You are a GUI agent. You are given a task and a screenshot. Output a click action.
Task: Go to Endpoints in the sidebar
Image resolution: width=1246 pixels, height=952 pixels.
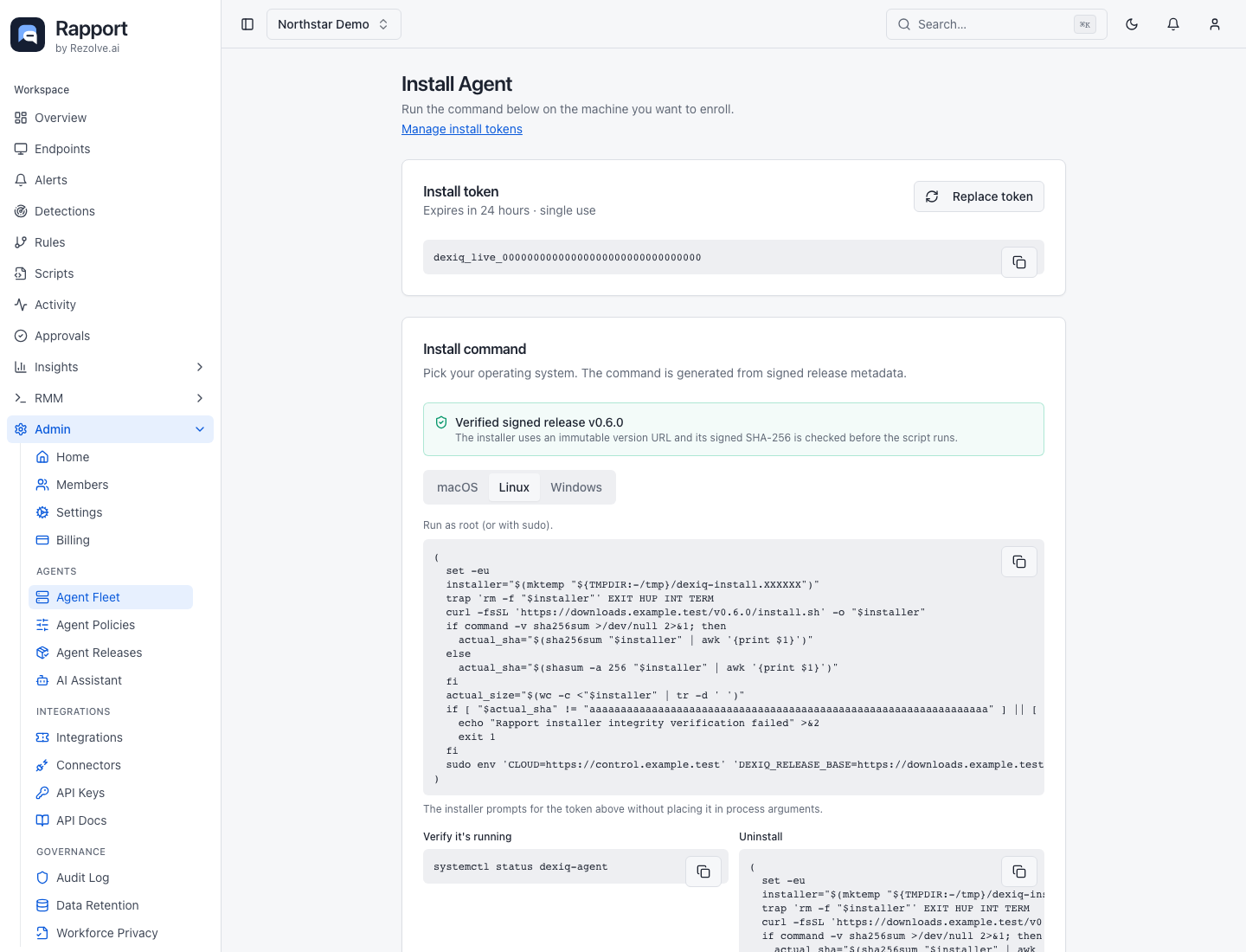[x=110, y=149]
